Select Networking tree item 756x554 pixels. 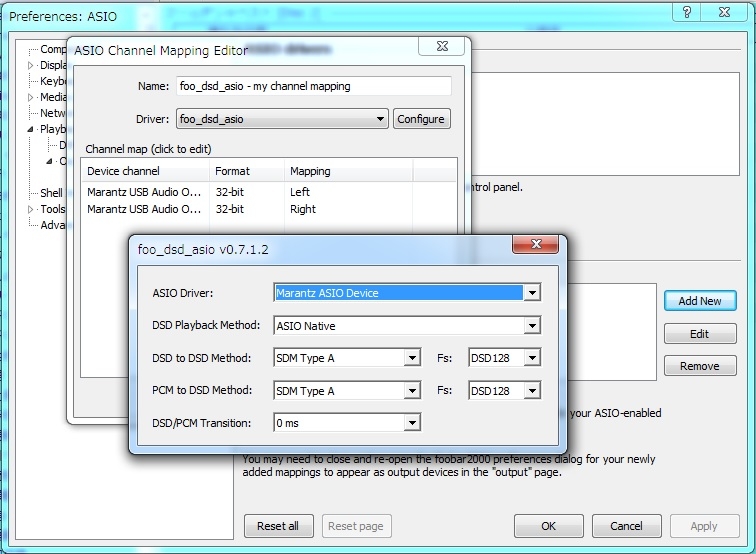[x=53, y=113]
